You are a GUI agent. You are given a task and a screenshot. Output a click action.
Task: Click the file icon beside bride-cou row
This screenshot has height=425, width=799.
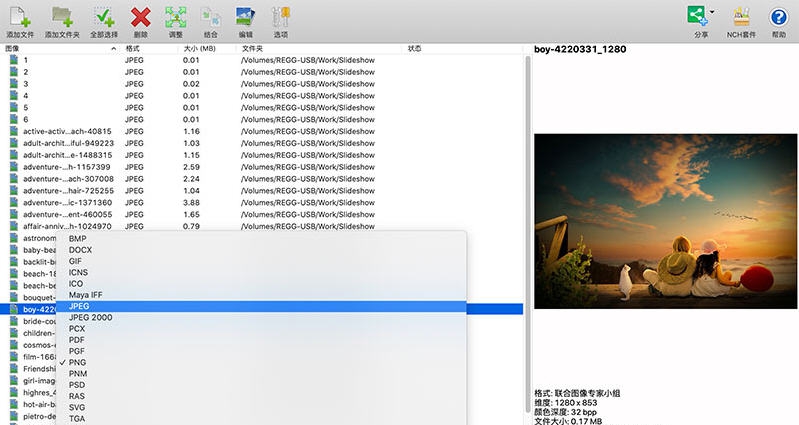[x=14, y=321]
